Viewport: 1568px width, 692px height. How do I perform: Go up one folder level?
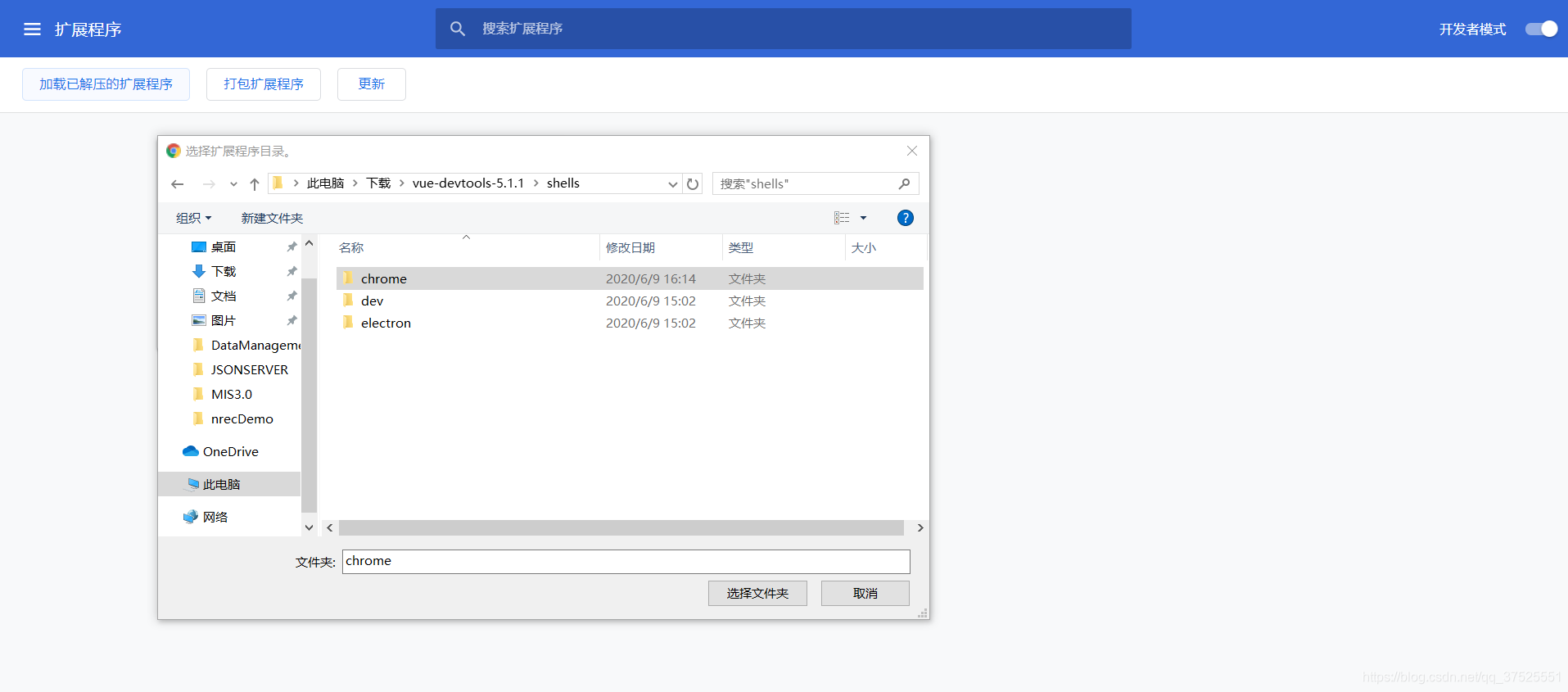[x=255, y=184]
